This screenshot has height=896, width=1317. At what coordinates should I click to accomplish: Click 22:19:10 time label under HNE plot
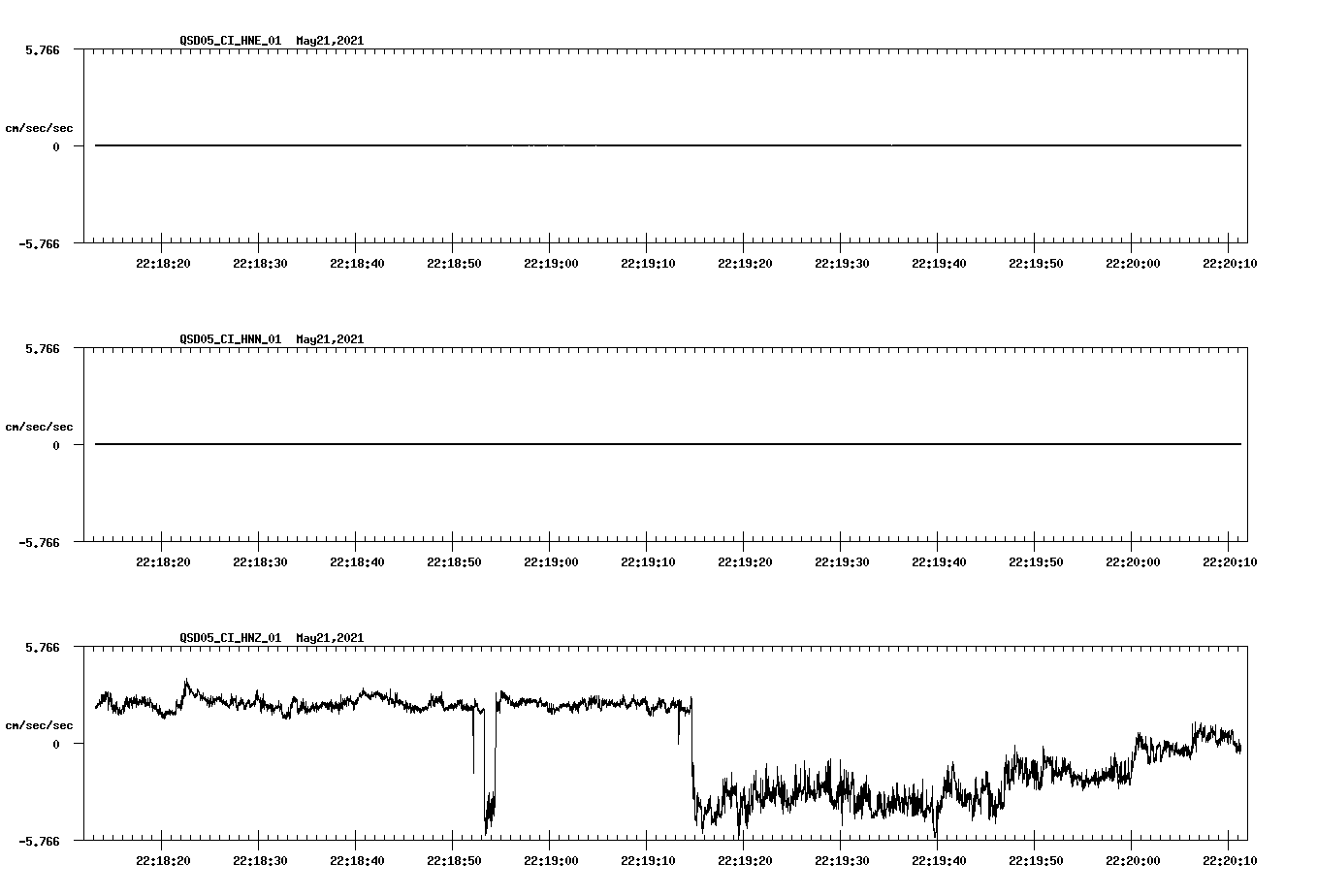click(x=648, y=264)
